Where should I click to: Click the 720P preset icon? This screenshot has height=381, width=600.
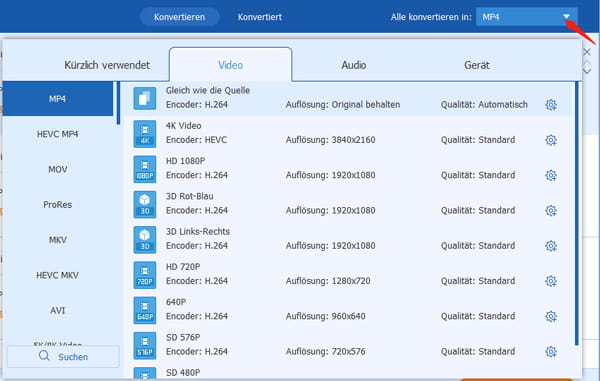tap(145, 275)
